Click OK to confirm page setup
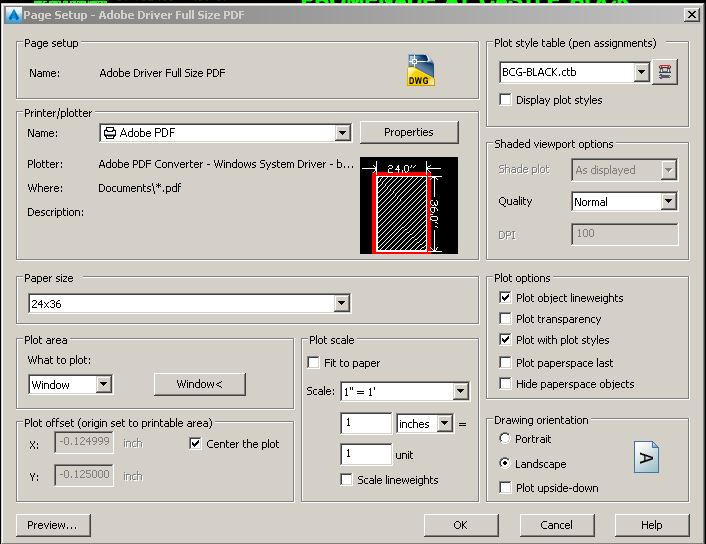 coord(461,525)
